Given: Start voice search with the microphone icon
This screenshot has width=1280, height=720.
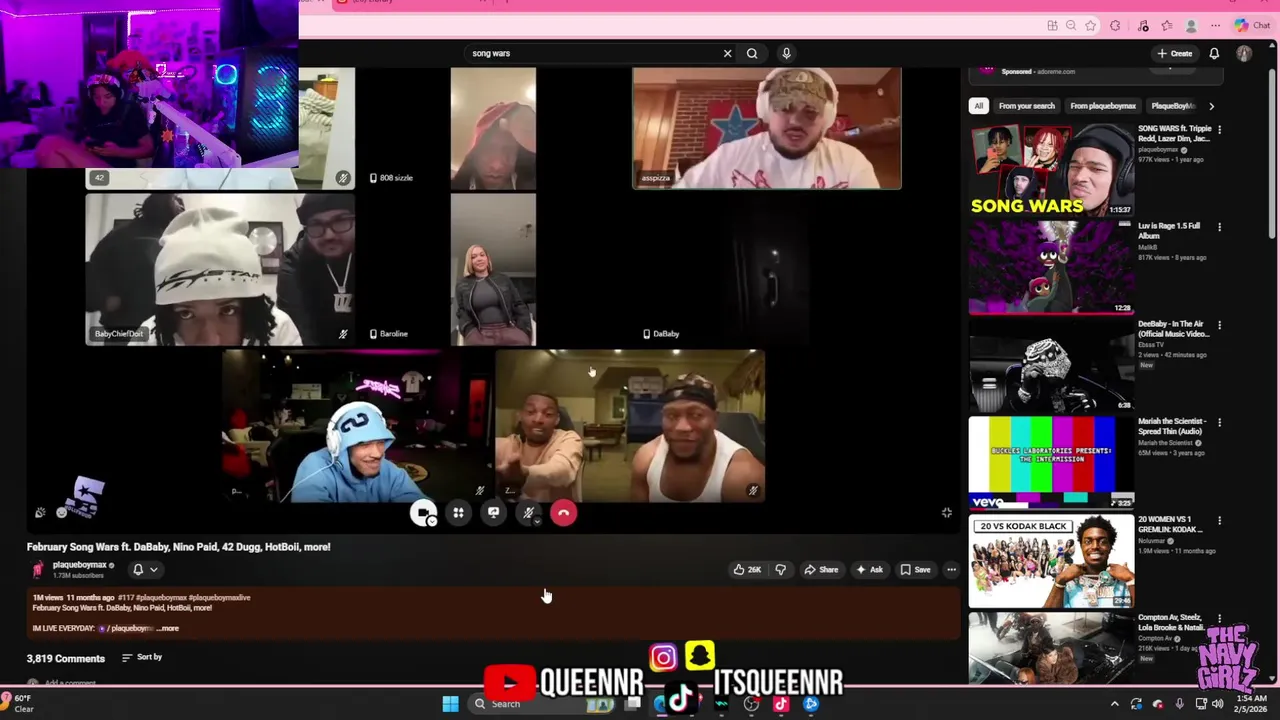Looking at the screenshot, I should pyautogui.click(x=786, y=53).
